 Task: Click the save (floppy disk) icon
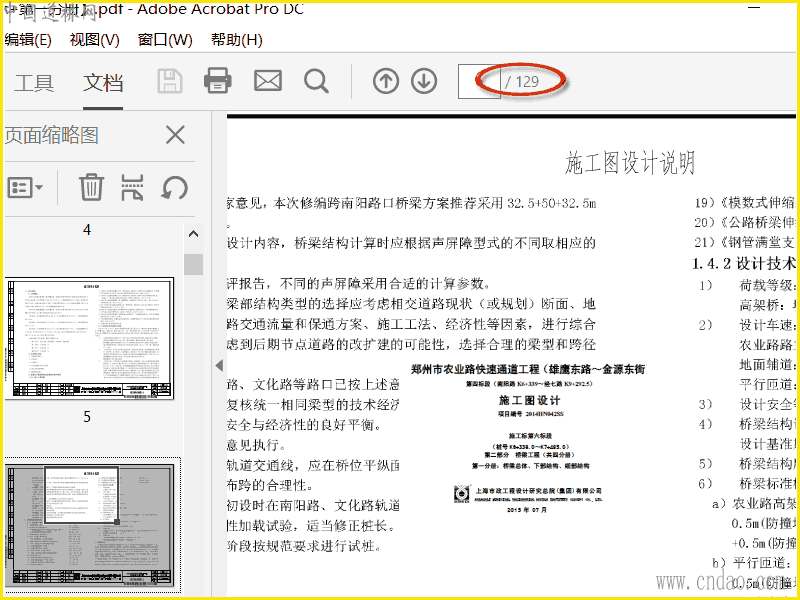(x=170, y=81)
